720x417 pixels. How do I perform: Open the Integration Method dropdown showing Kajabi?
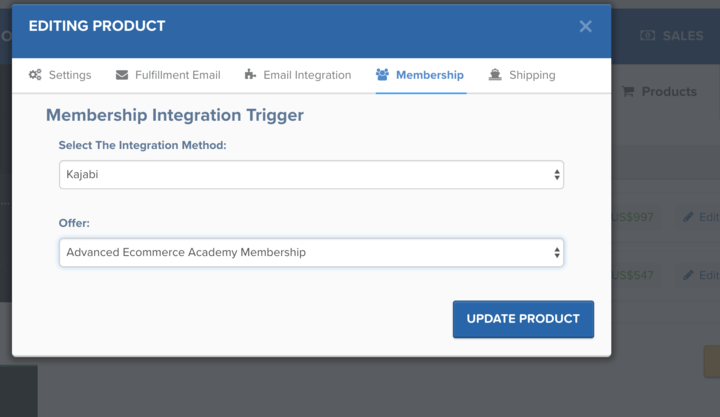[311, 175]
